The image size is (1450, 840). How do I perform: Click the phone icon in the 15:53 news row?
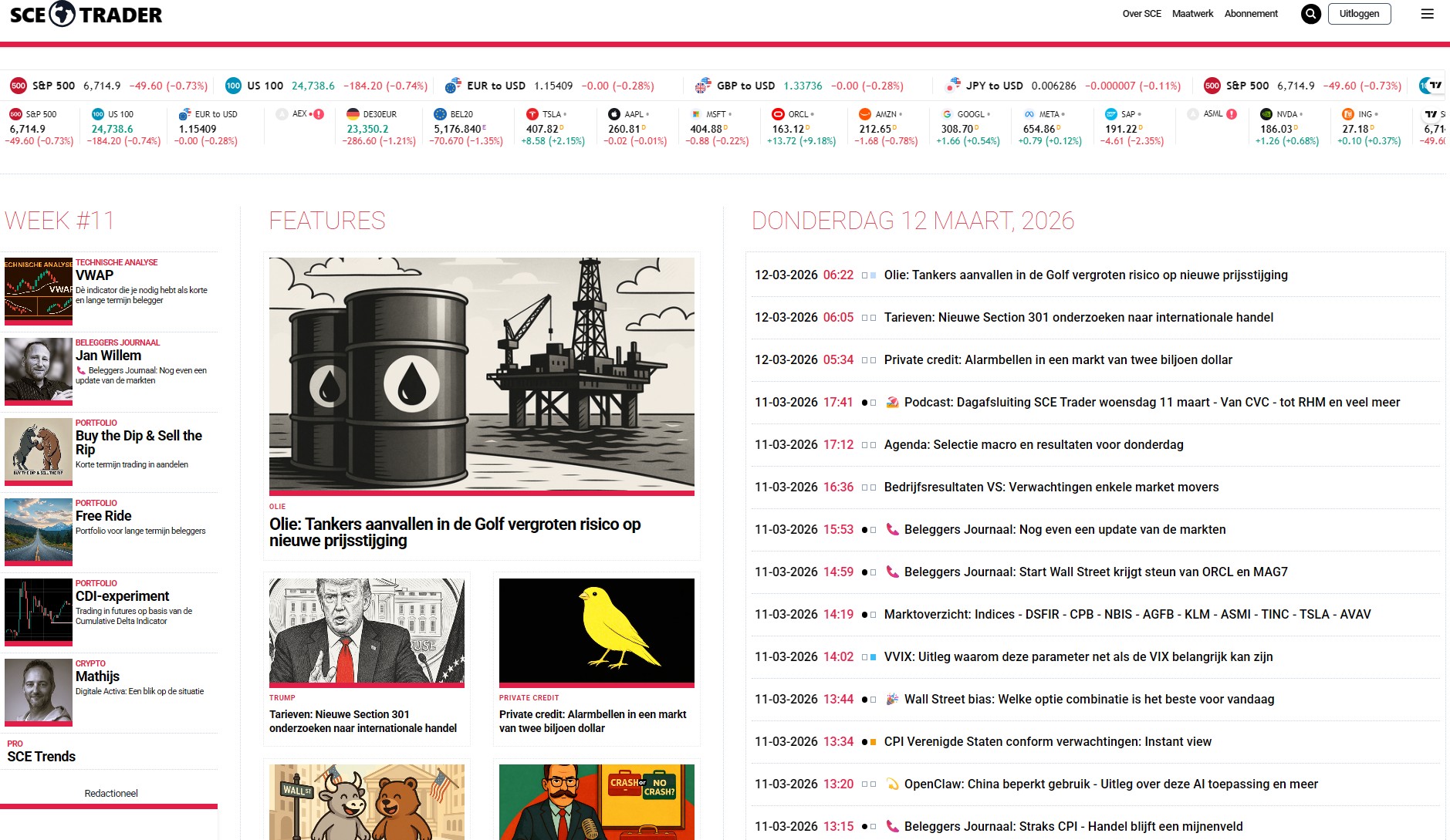tap(892, 529)
